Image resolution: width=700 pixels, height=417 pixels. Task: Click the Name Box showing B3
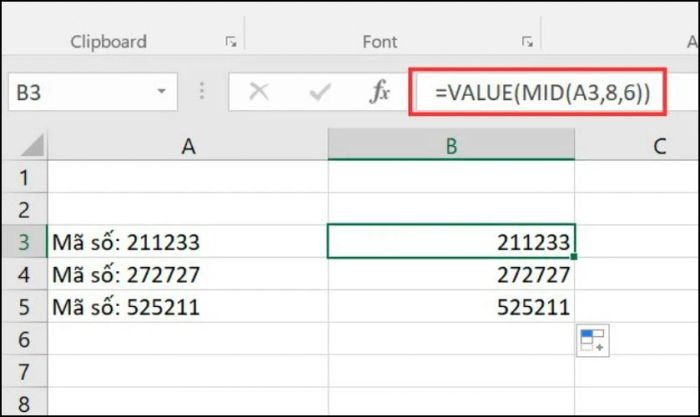click(x=92, y=92)
